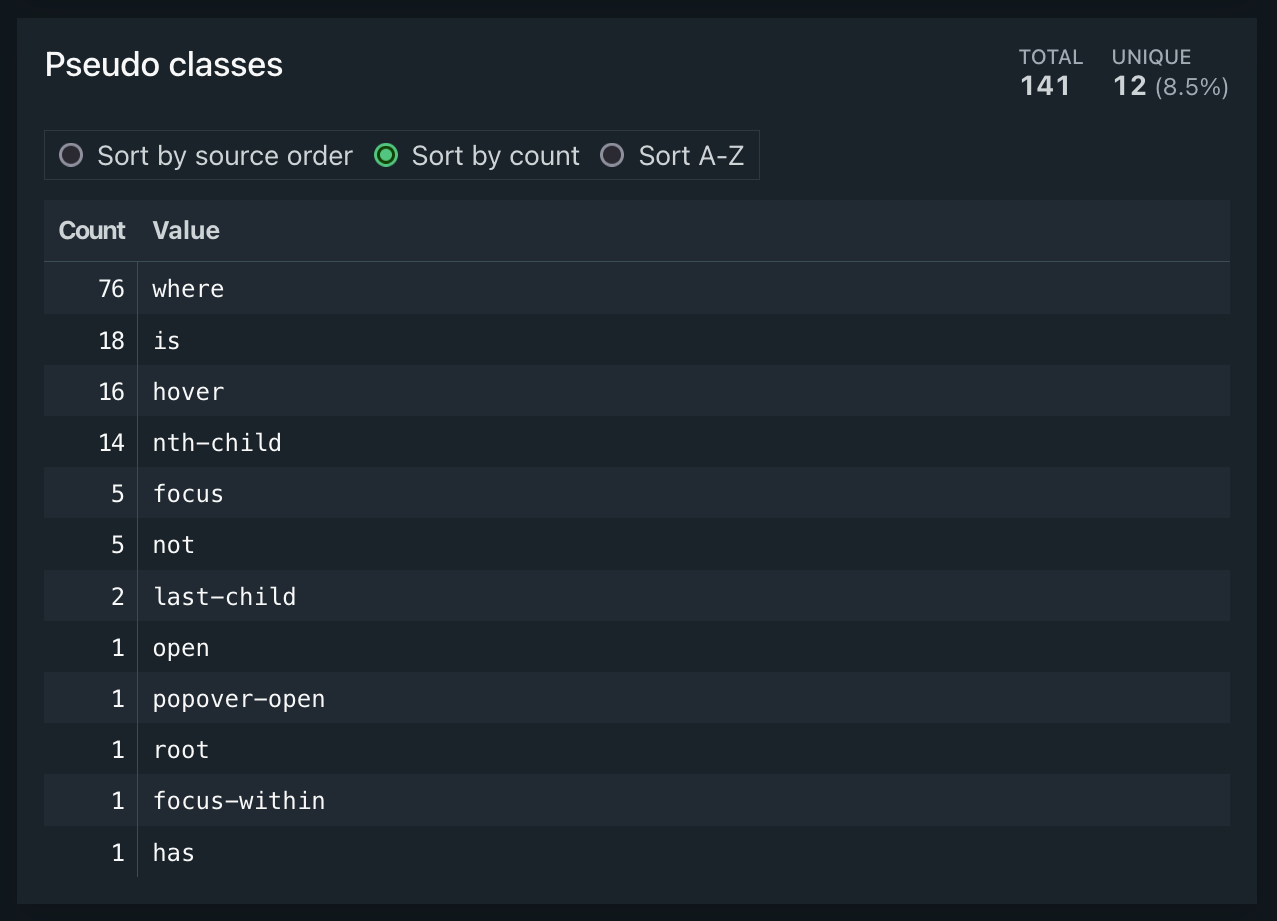This screenshot has height=921, width=1277.
Task: Click the 'has' pseudo class row
Action: tap(173, 853)
